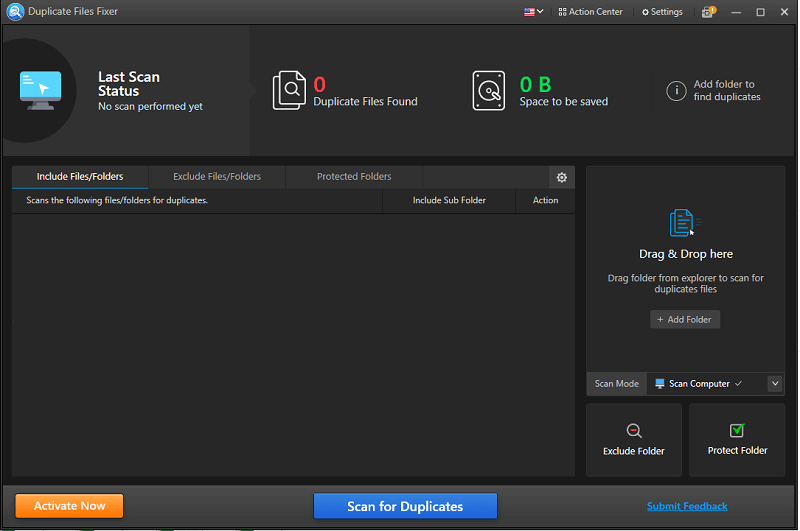Click the info icon beside Add folder hint

[676, 92]
